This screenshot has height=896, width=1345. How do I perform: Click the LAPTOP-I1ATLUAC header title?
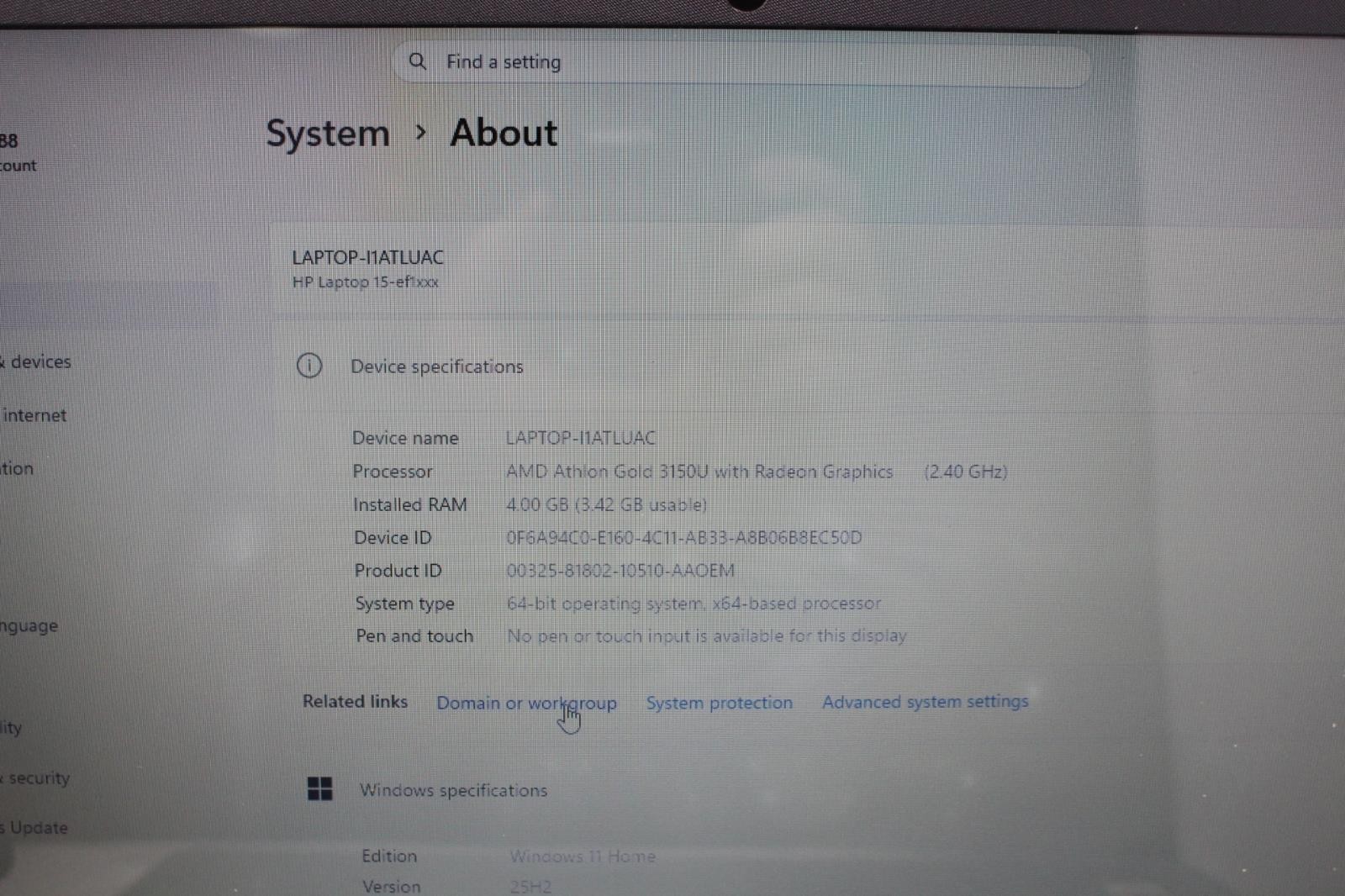(367, 257)
